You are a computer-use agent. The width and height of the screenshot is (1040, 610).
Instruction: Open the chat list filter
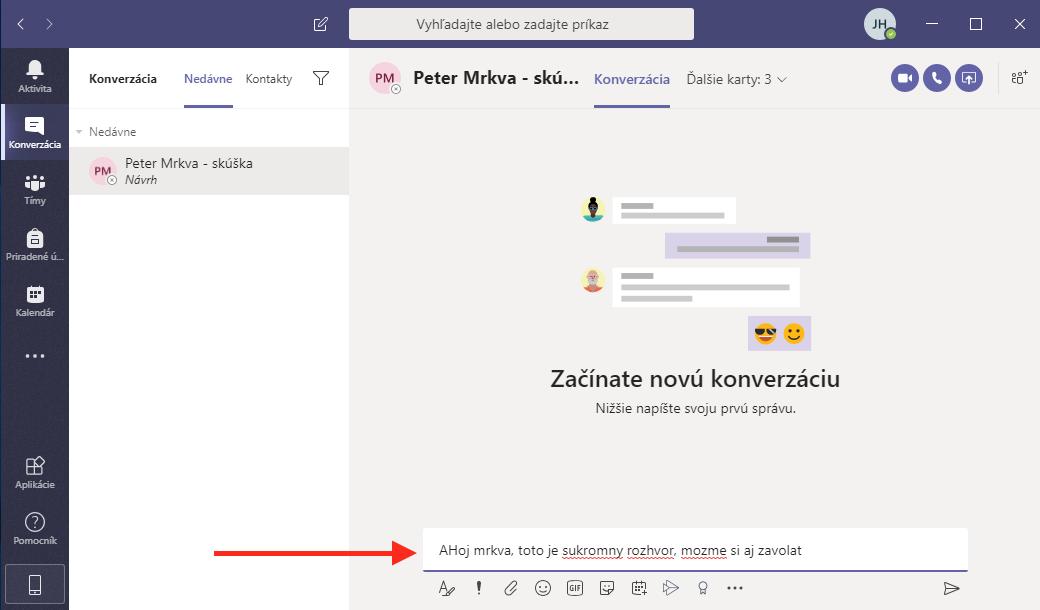pos(321,78)
